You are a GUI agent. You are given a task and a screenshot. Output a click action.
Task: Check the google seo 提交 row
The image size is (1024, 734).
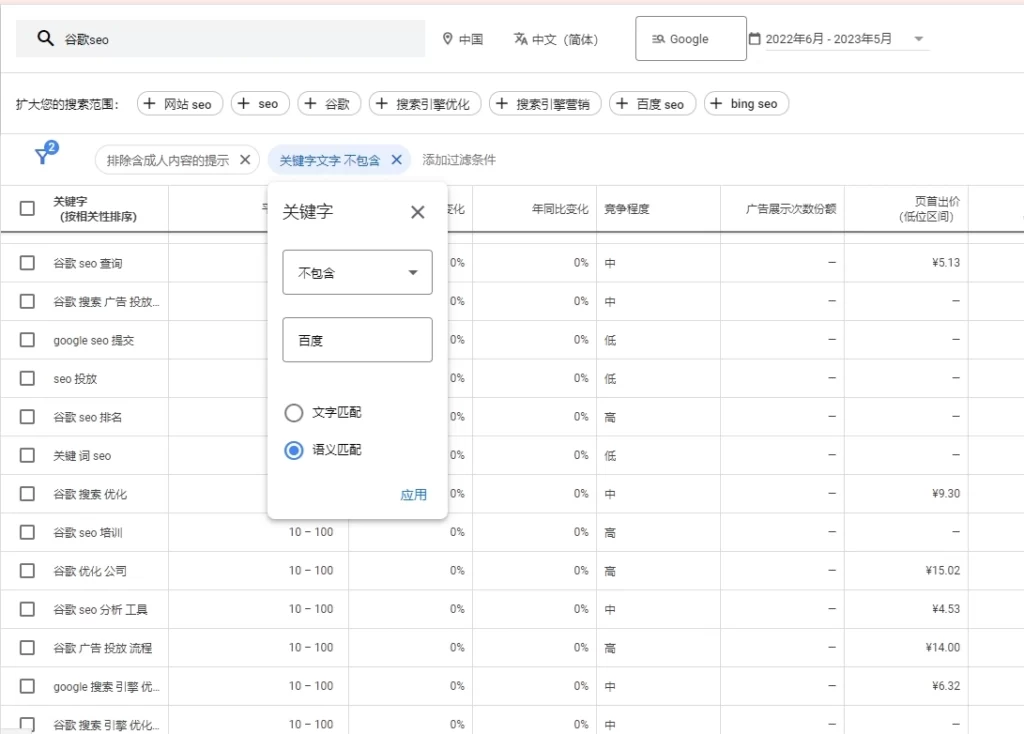27,340
